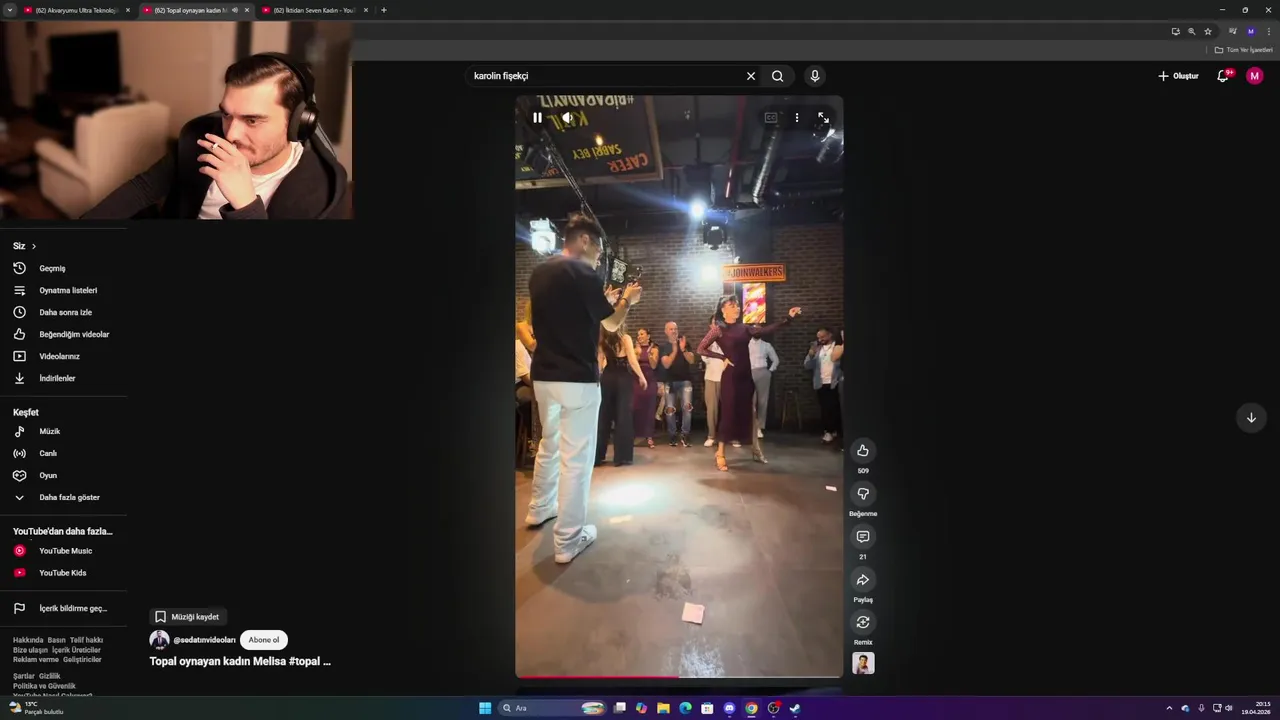Open Chrome zoom indicator

pyautogui.click(x=1192, y=31)
